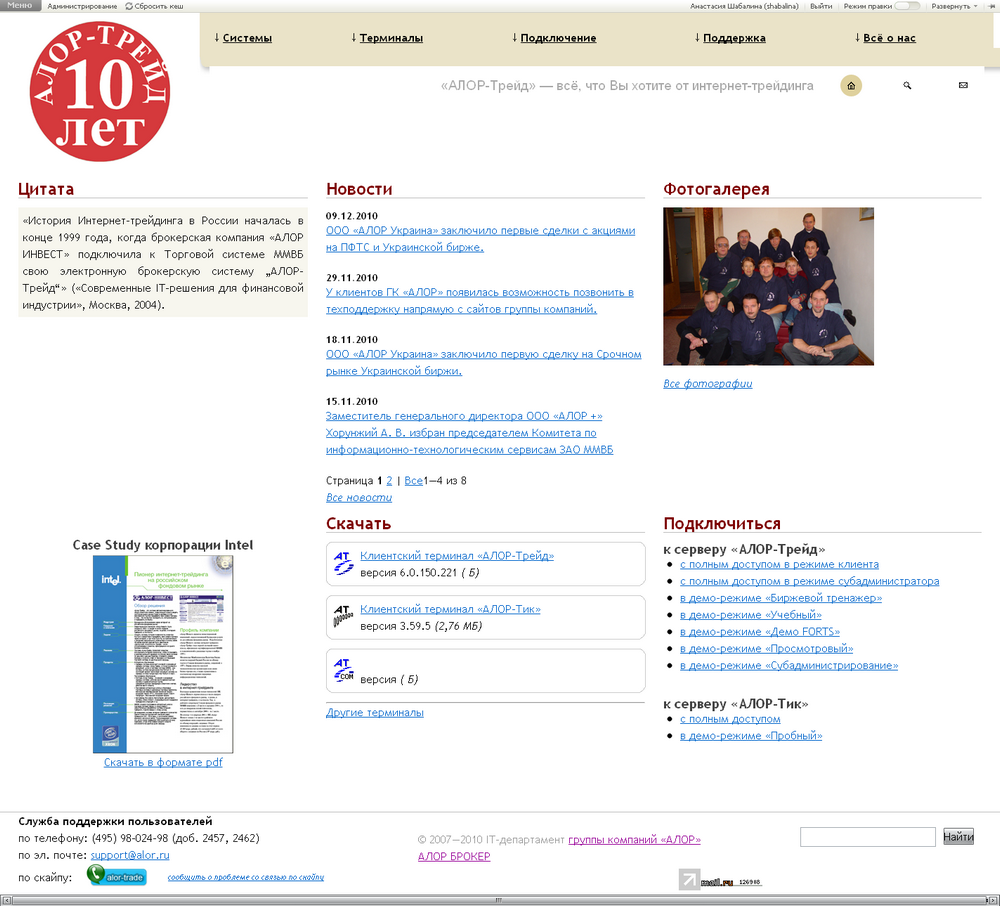Click the home icon in the header
1000x906 pixels.
851,86
